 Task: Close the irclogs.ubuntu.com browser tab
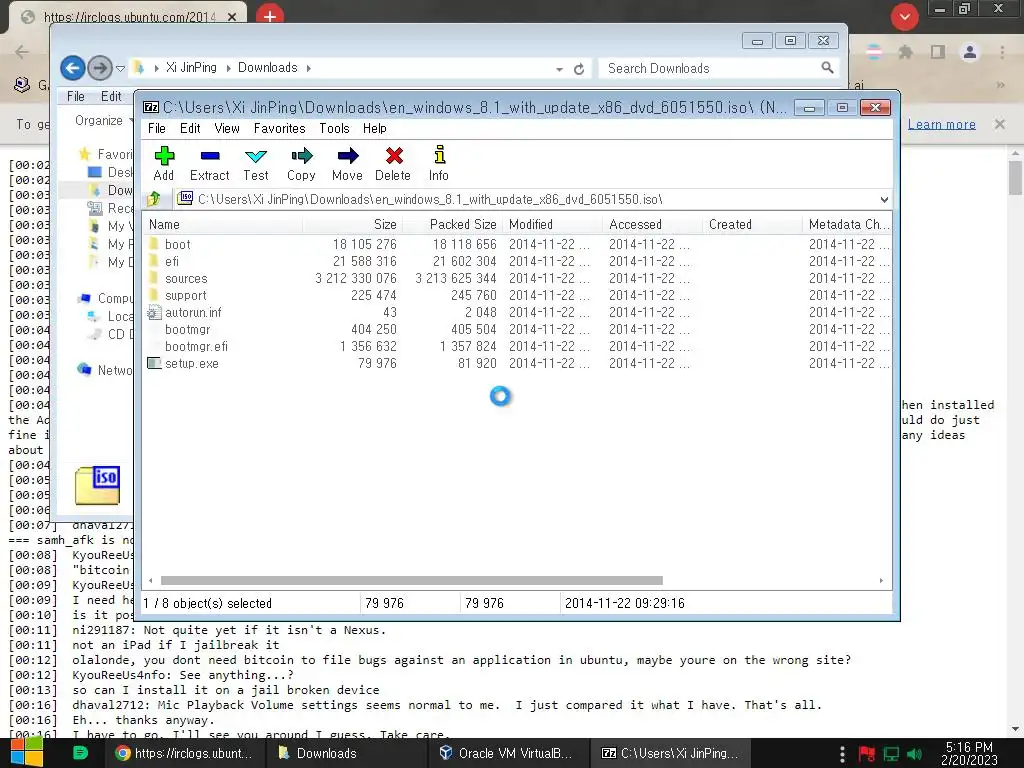point(232,17)
